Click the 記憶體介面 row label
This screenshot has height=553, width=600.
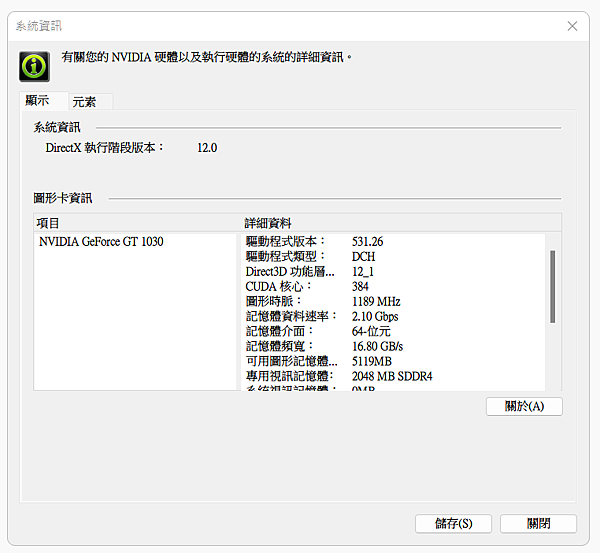(x=279, y=331)
